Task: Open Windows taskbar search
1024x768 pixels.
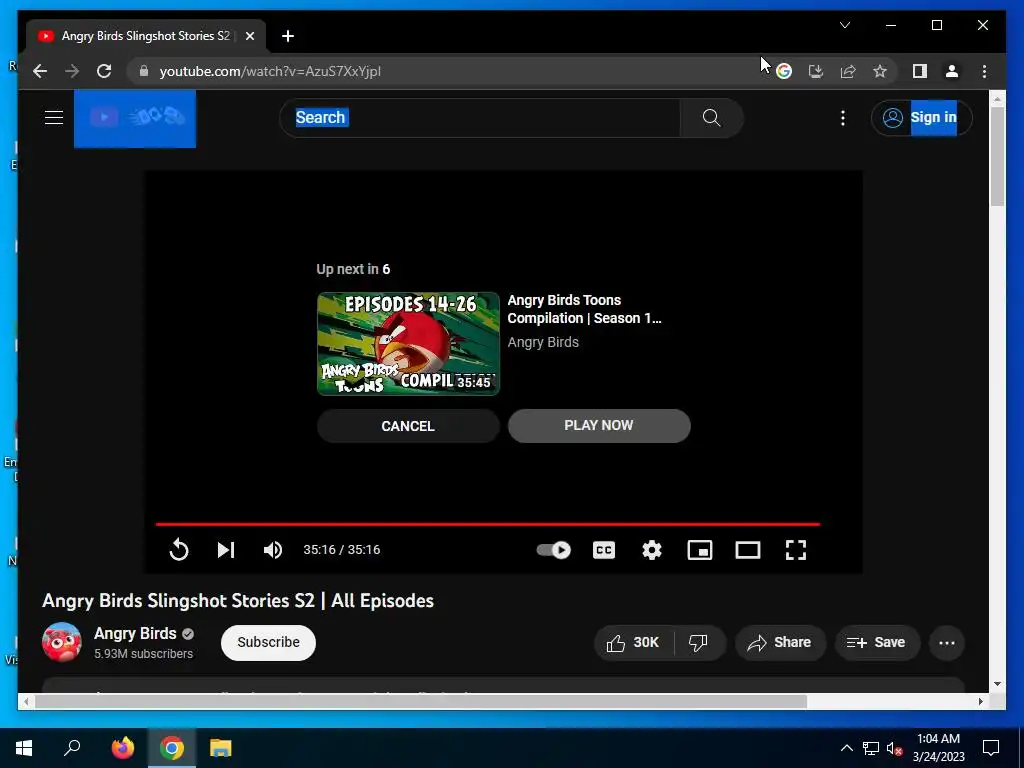Action: click(x=72, y=748)
